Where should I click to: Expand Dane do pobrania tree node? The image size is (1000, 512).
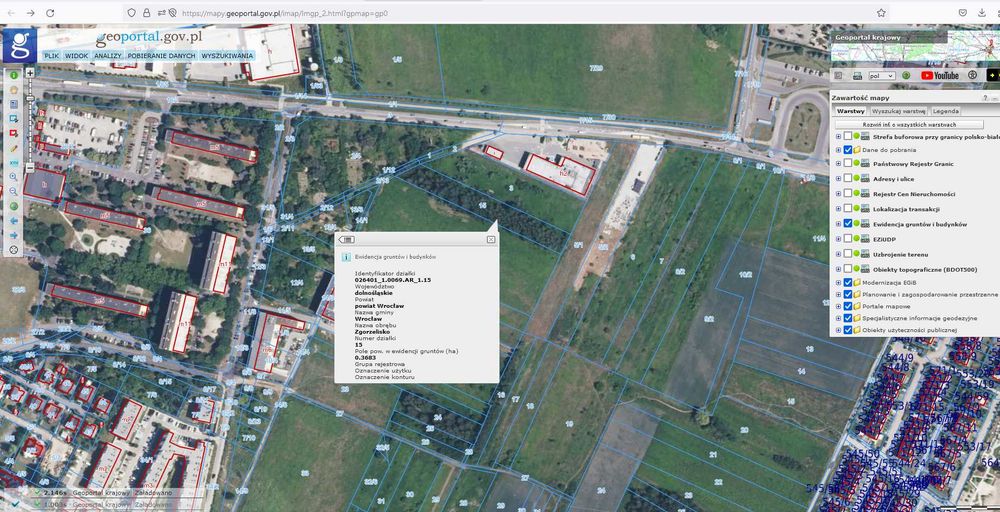point(838,150)
